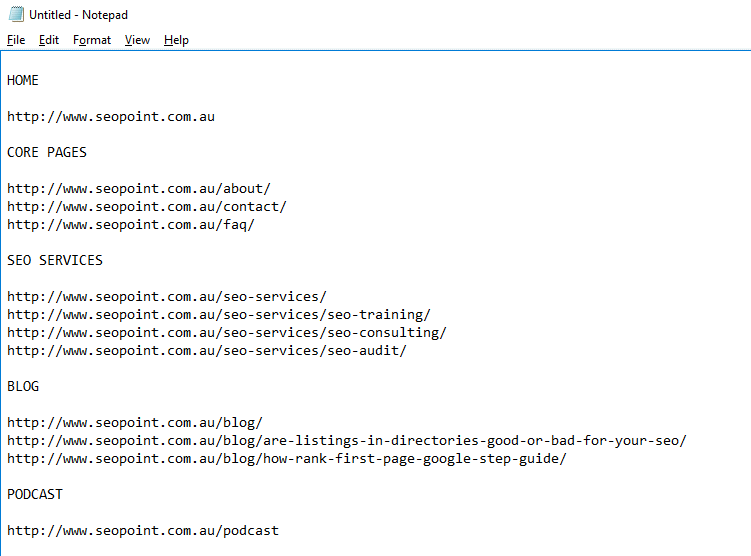Open the Edit menu
This screenshot has width=751, height=556.
point(49,40)
